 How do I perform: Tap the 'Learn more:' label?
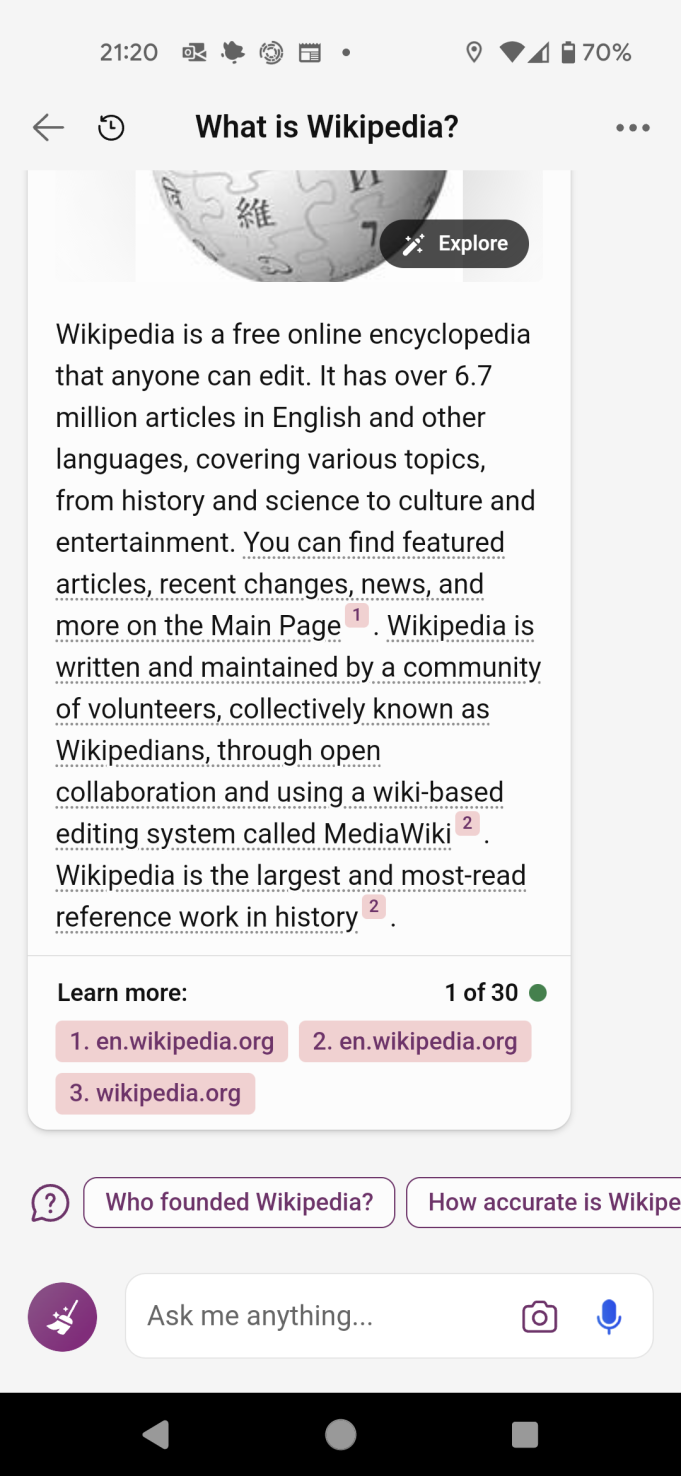click(122, 992)
